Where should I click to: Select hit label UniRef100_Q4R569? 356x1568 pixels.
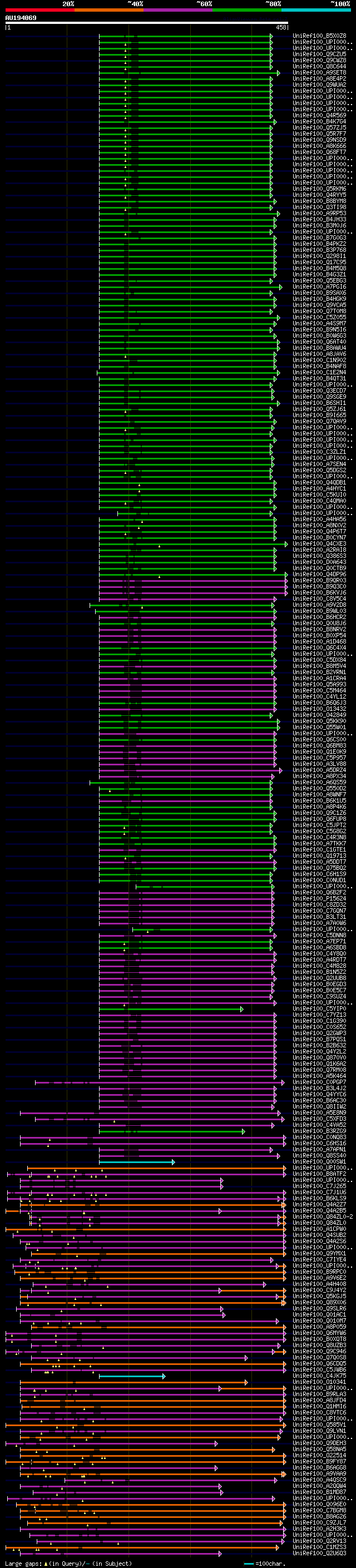(x=319, y=115)
